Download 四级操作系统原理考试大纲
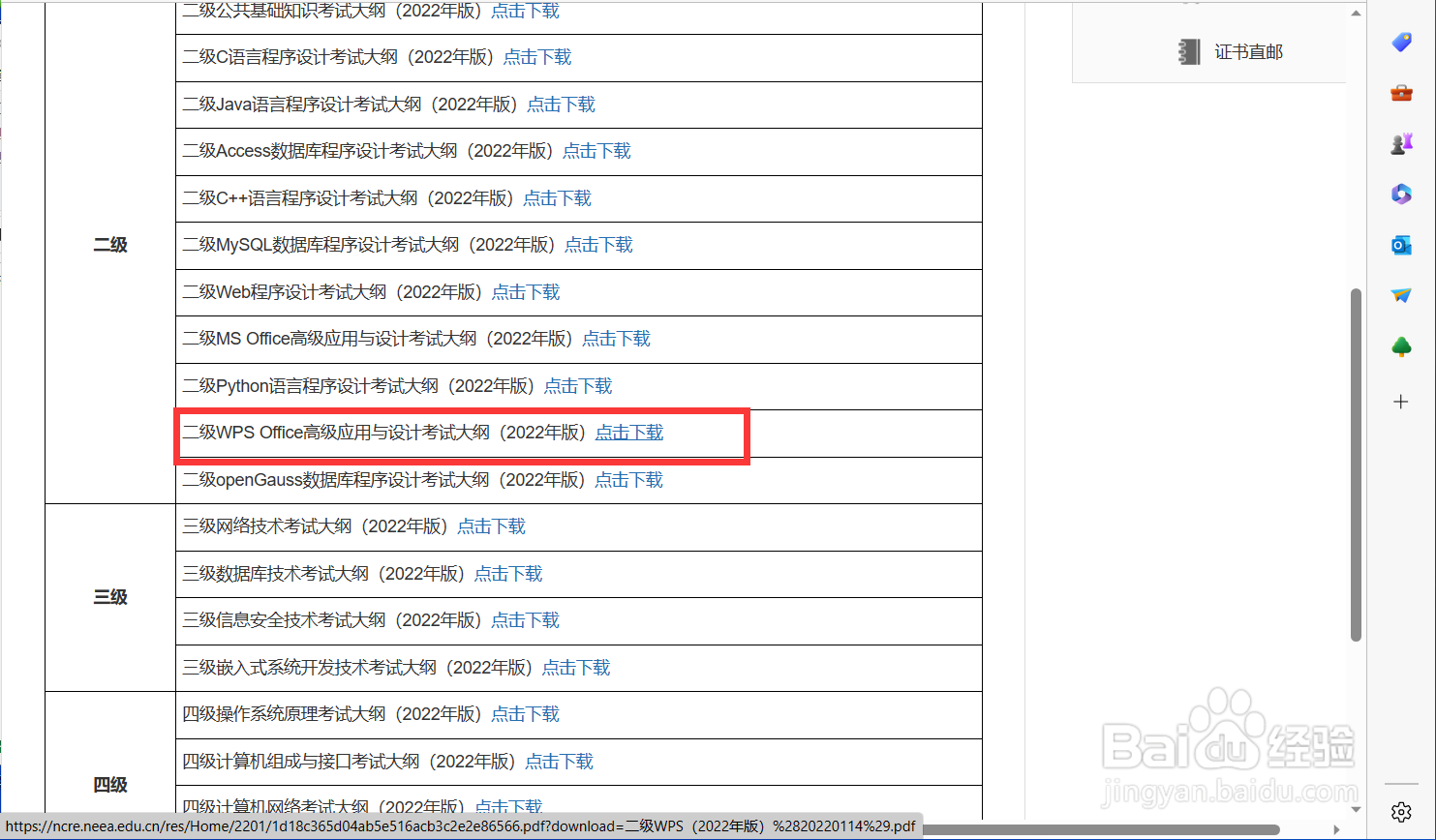 pos(525,714)
